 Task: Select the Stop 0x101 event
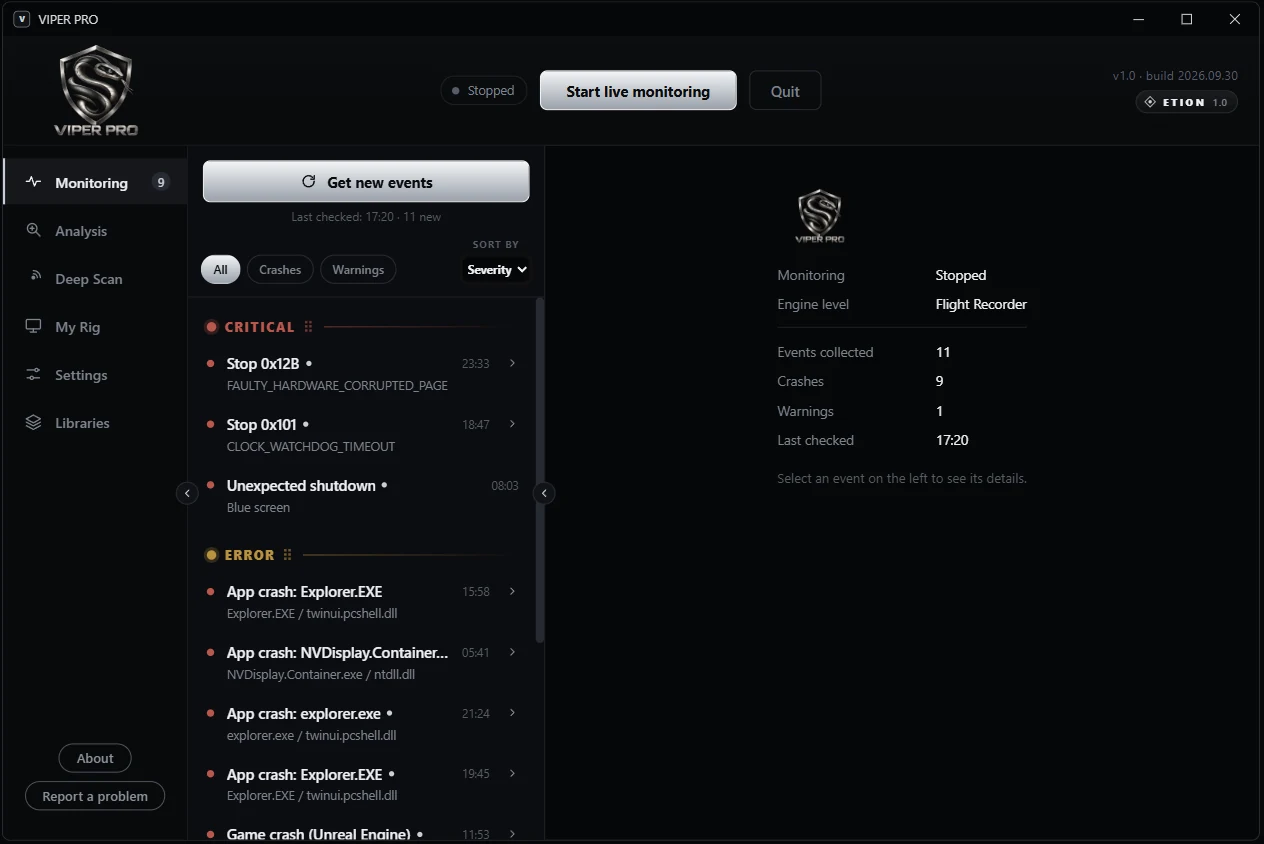pos(362,434)
